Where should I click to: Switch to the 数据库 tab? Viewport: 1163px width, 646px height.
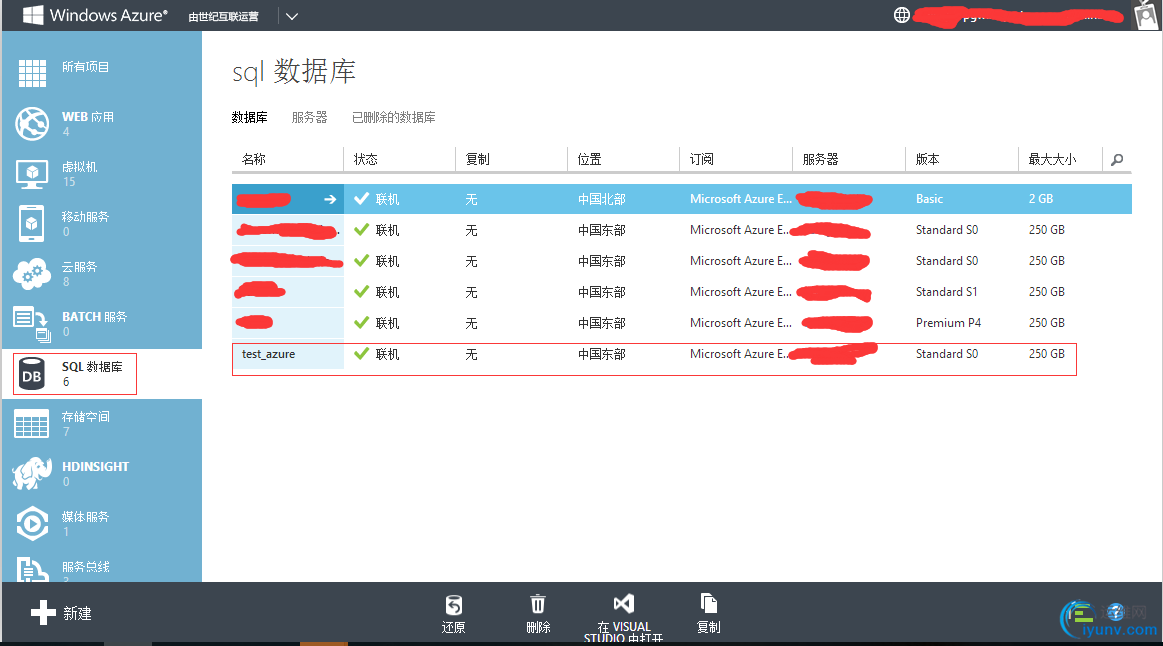tap(249, 117)
